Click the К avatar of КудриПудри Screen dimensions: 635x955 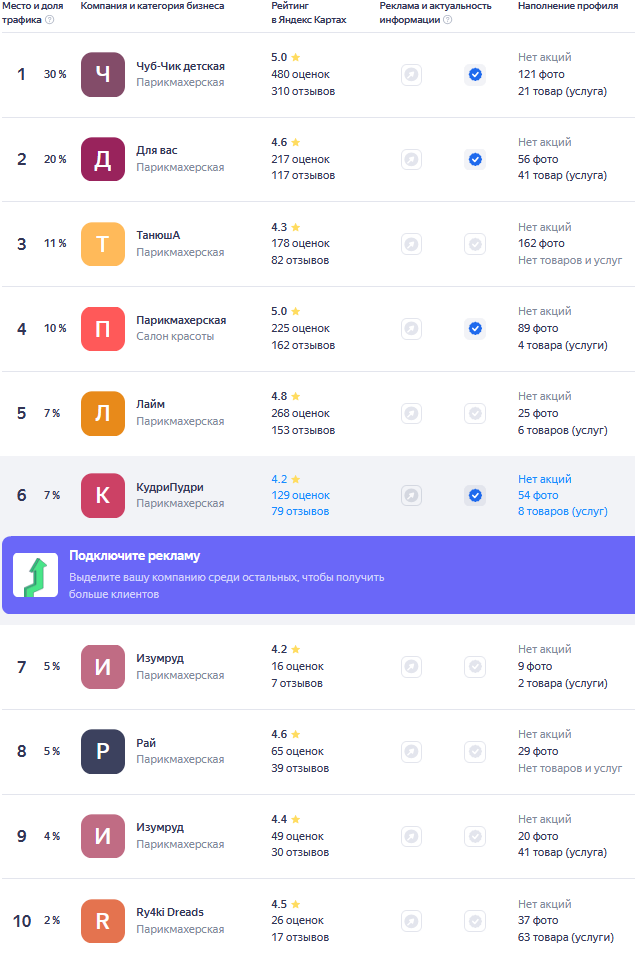pyautogui.click(x=103, y=496)
